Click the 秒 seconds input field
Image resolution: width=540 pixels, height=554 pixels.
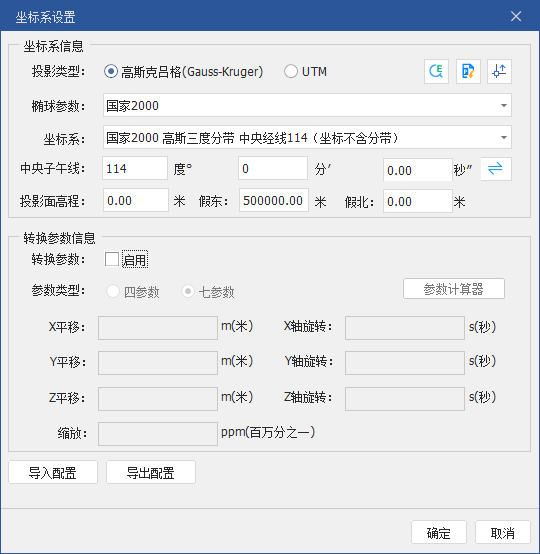(x=418, y=170)
